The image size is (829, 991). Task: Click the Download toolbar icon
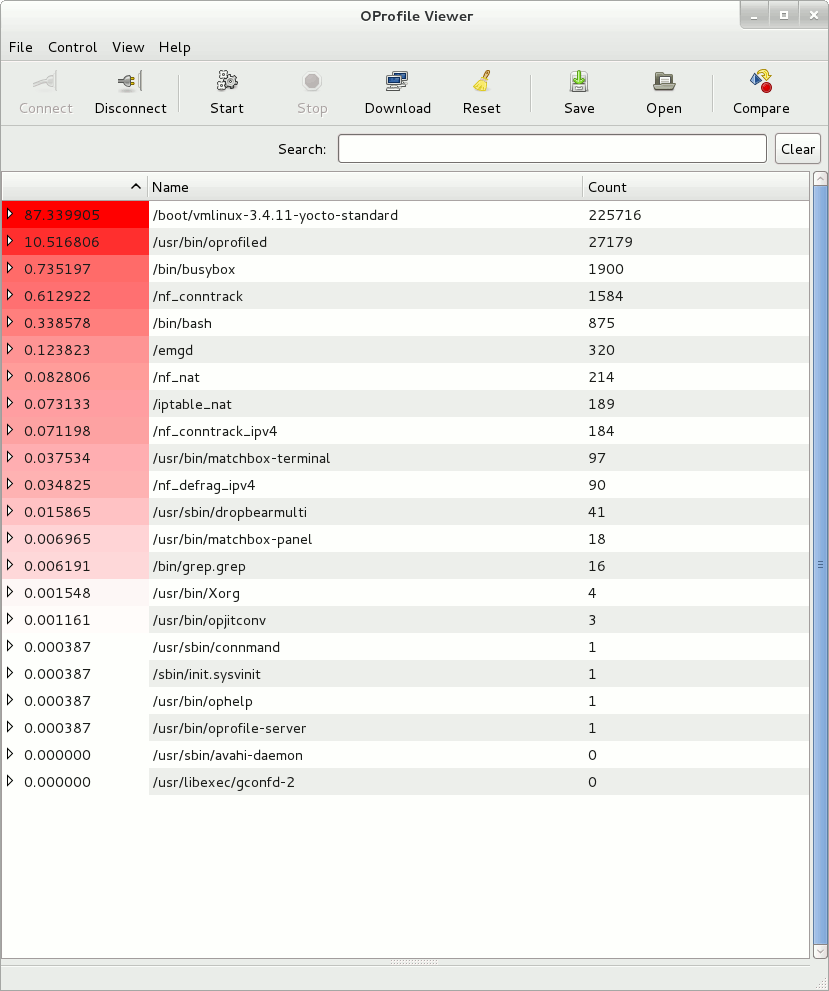point(397,82)
